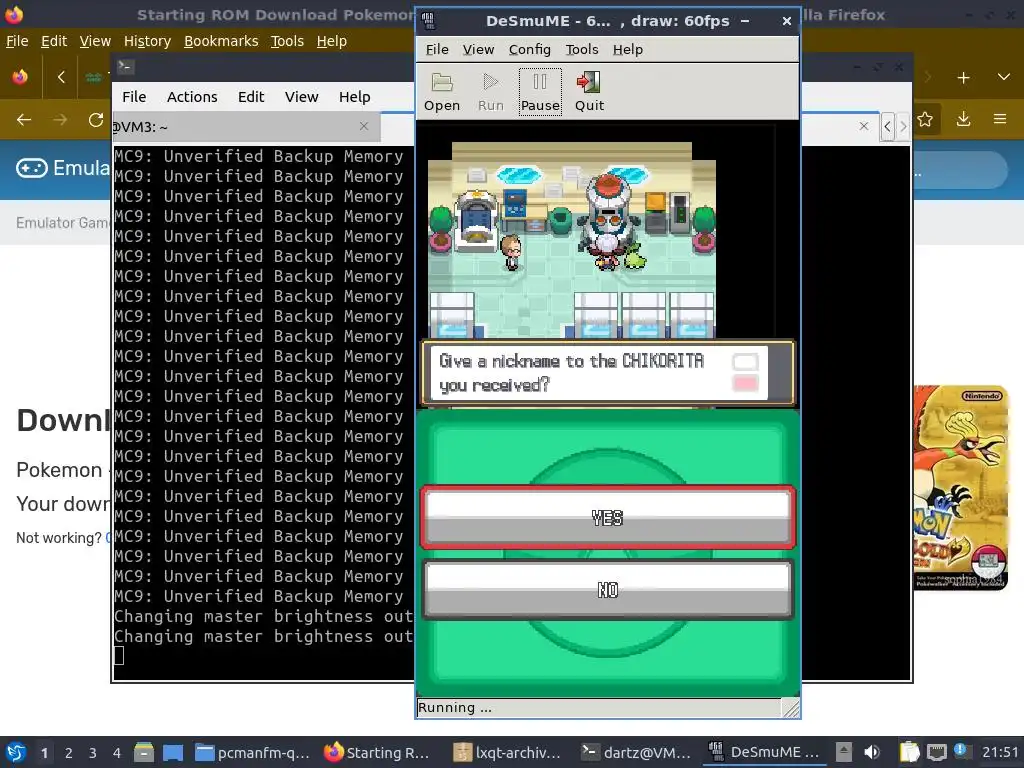
Task: Open Firefox hamburger application menu
Action: (1000, 120)
